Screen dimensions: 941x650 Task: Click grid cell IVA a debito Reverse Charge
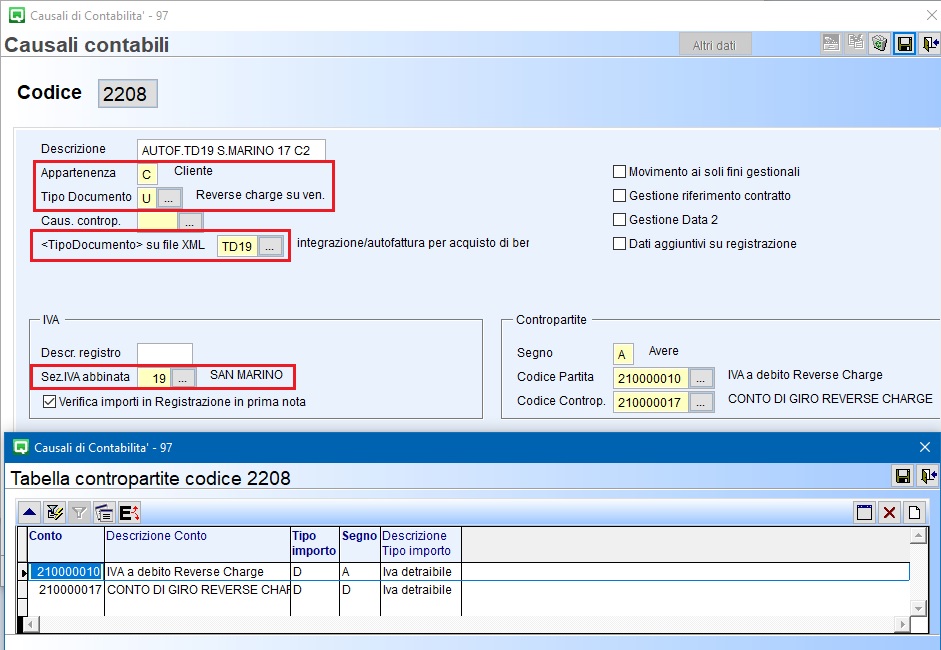pos(197,571)
